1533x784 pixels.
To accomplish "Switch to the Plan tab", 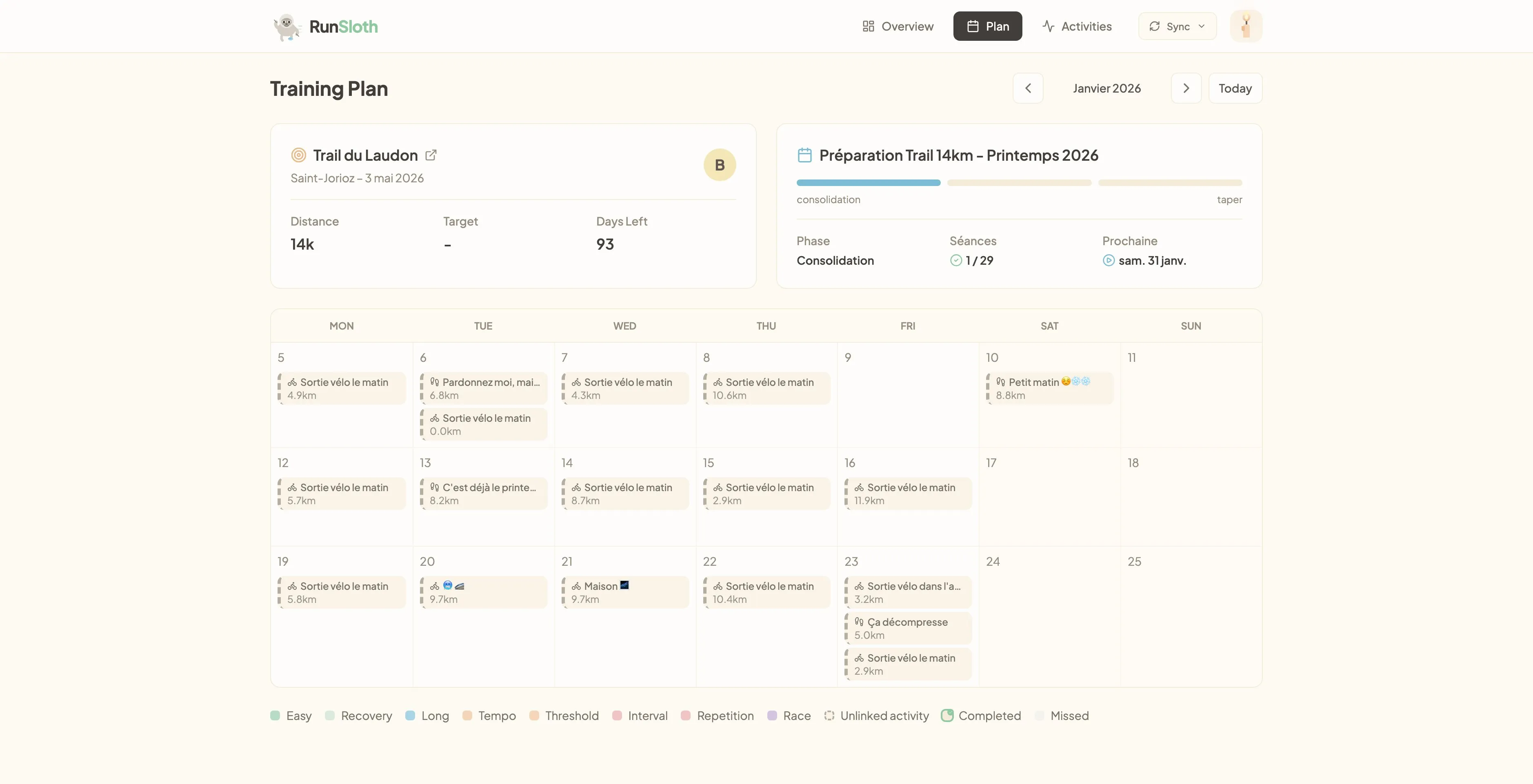I will 987,26.
